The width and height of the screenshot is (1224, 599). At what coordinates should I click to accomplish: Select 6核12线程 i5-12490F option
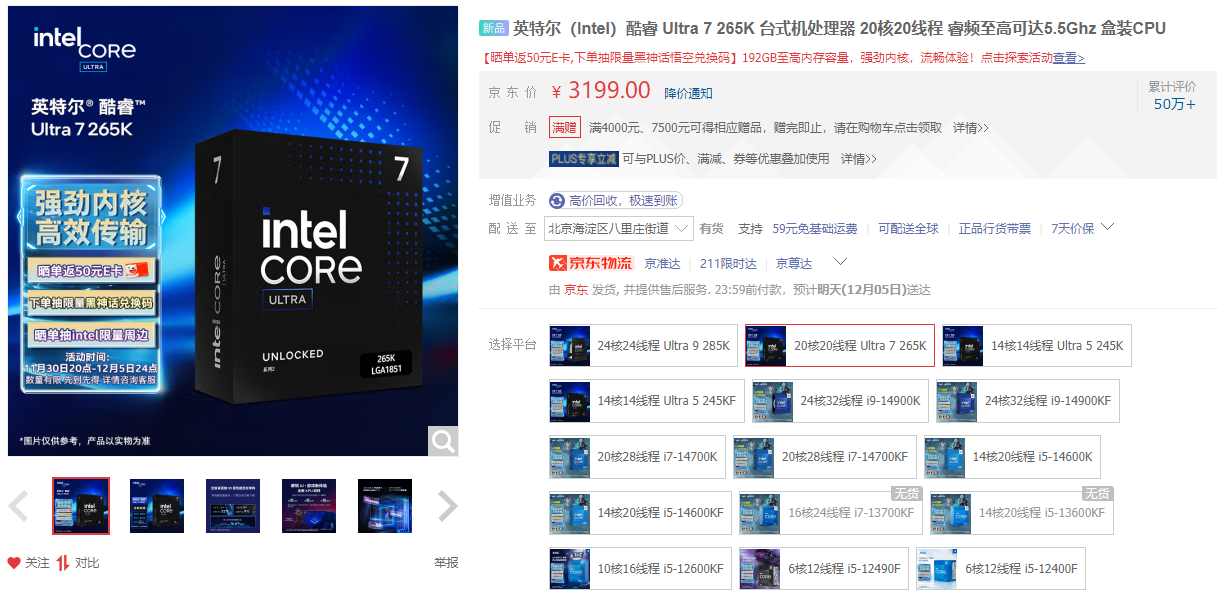pyautogui.click(x=824, y=569)
